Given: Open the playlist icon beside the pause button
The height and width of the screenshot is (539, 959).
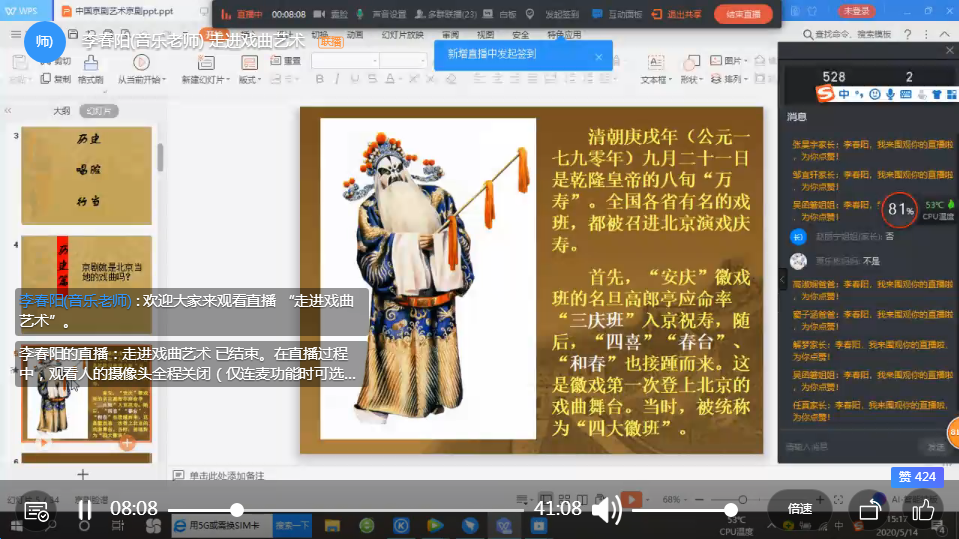Looking at the screenshot, I should click(36, 511).
